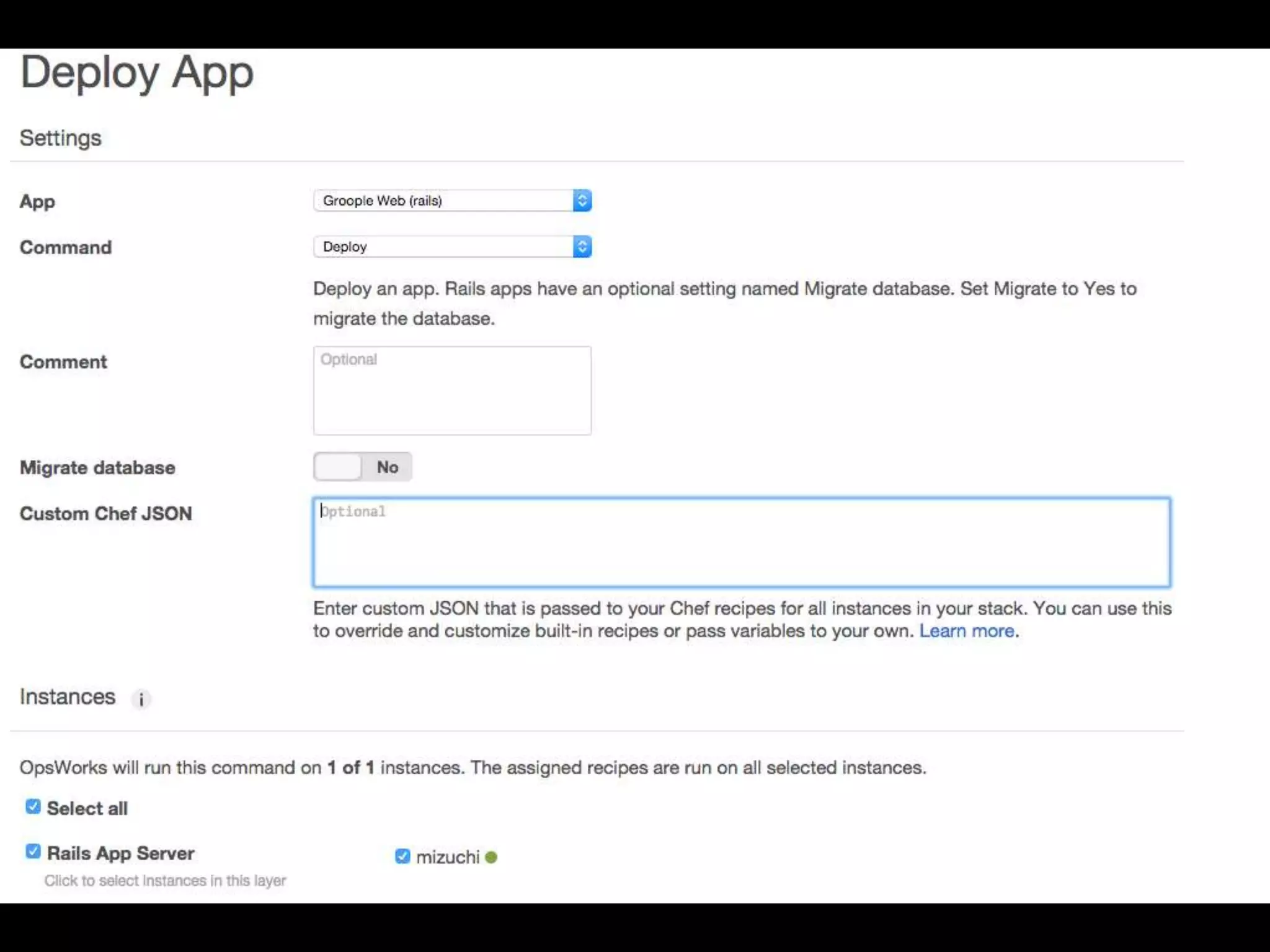This screenshot has width=1270, height=952.
Task: Deselect the mizuchi instance checkbox
Action: [x=402, y=857]
